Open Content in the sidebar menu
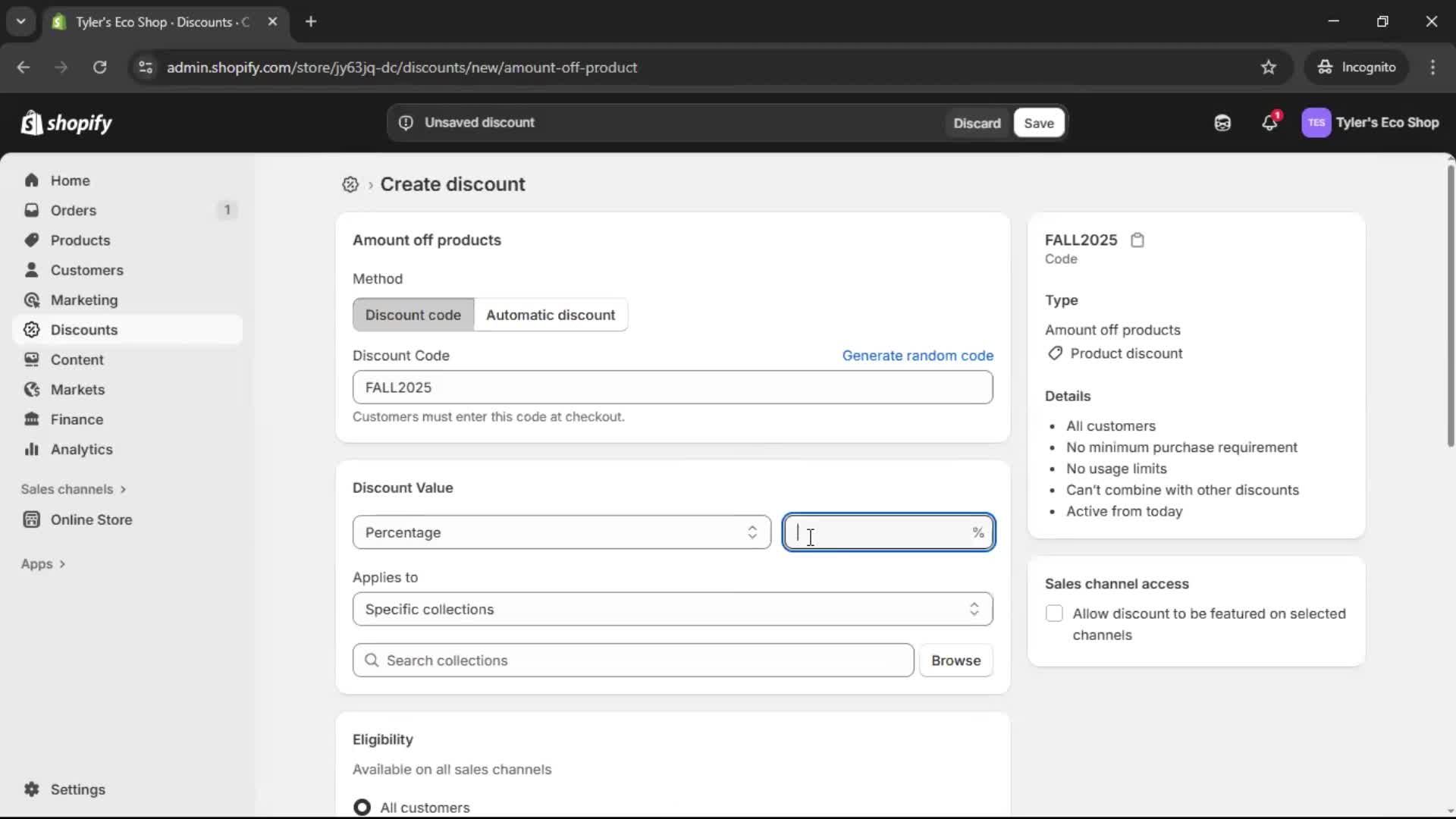This screenshot has height=819, width=1456. 77,359
